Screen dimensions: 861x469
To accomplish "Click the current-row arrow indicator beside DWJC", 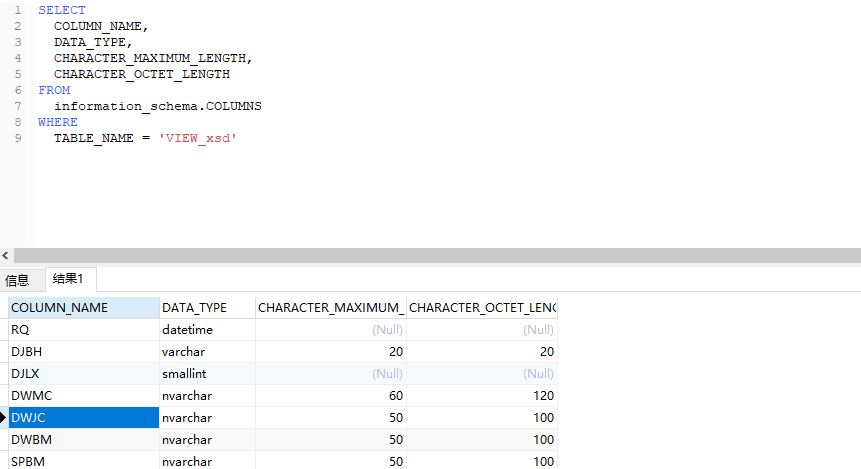I will (3, 417).
